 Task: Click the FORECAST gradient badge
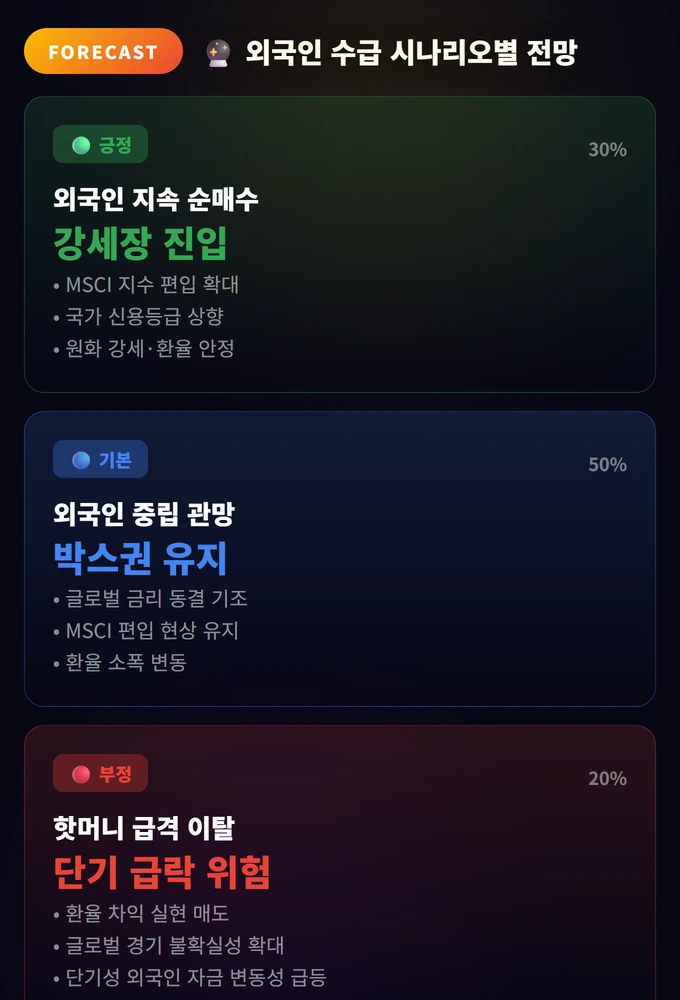103,51
